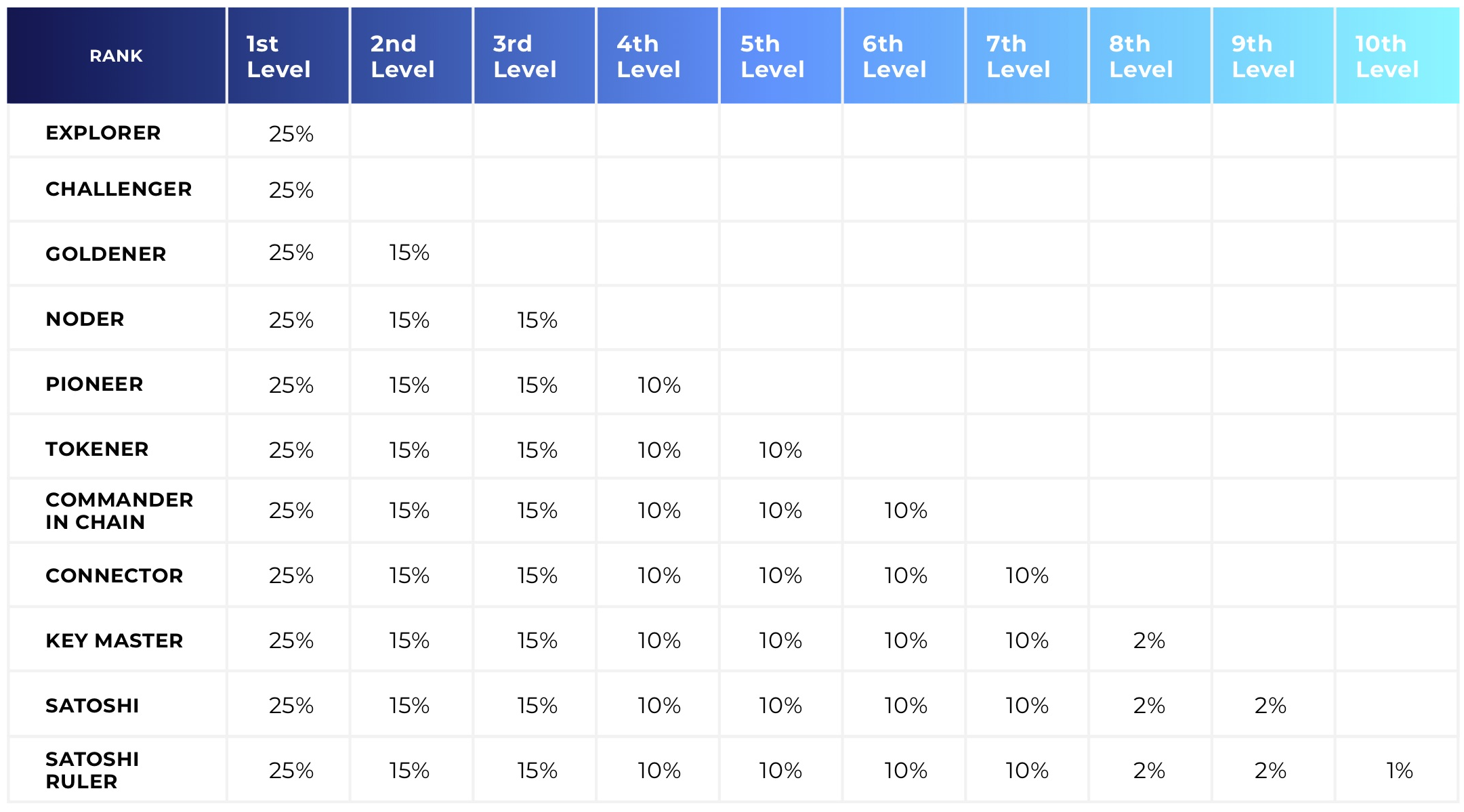Click the 25% value in the Explorer row
Screen dimensions: 1464x812
pyautogui.click(x=291, y=134)
